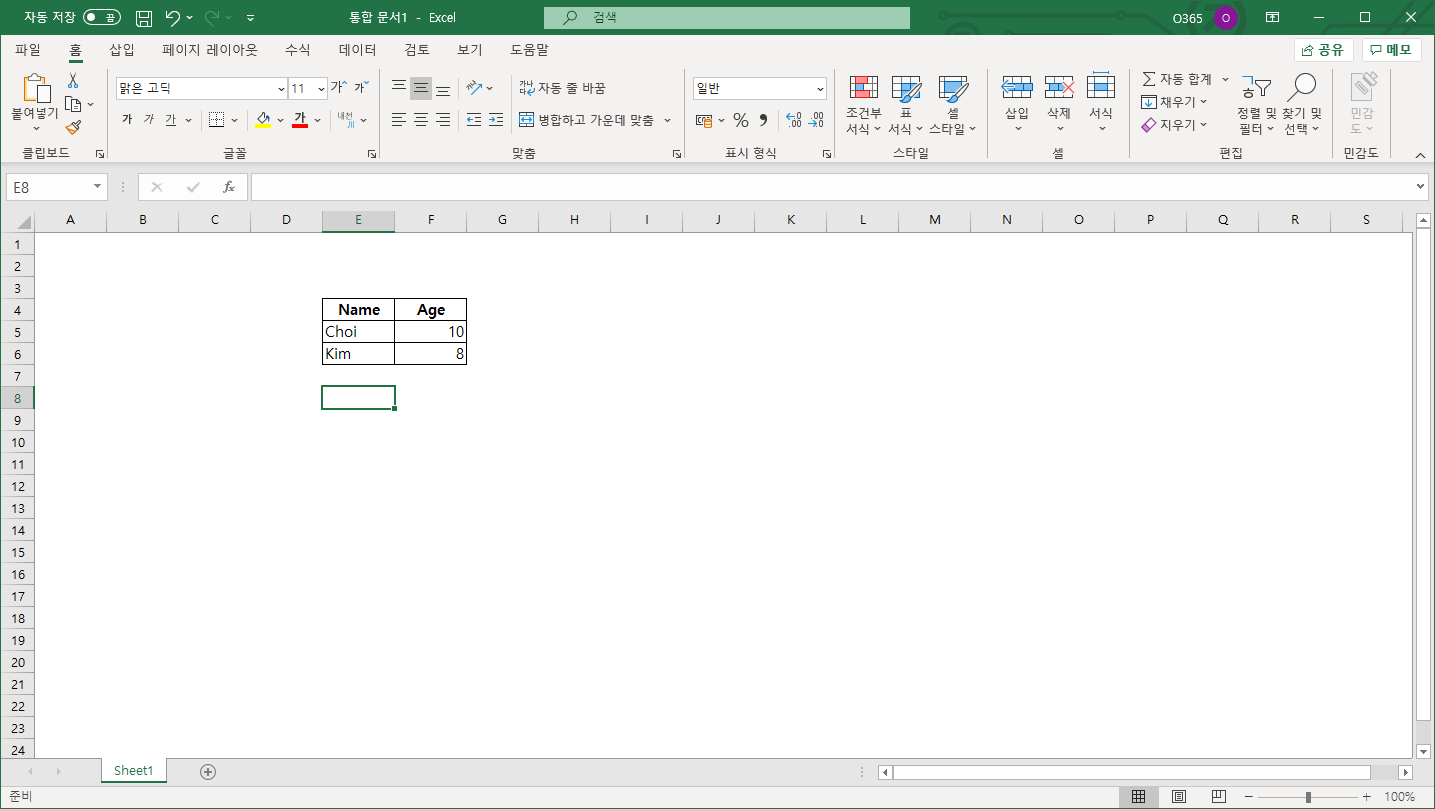Open the number format dropdown (일반)
Image resolution: width=1435 pixels, height=809 pixels.
coord(821,89)
